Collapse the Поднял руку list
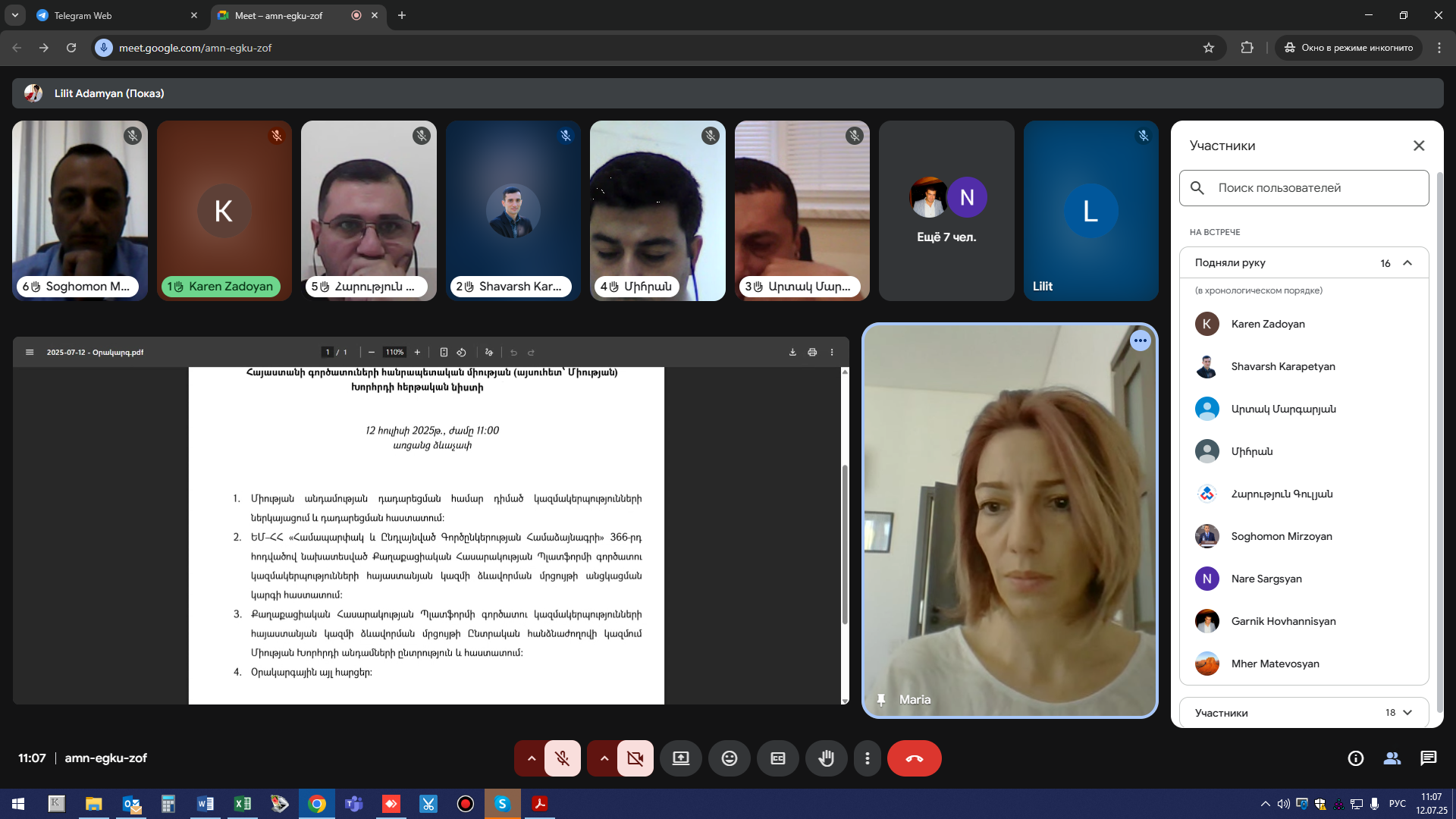The image size is (1456, 819). [1407, 263]
